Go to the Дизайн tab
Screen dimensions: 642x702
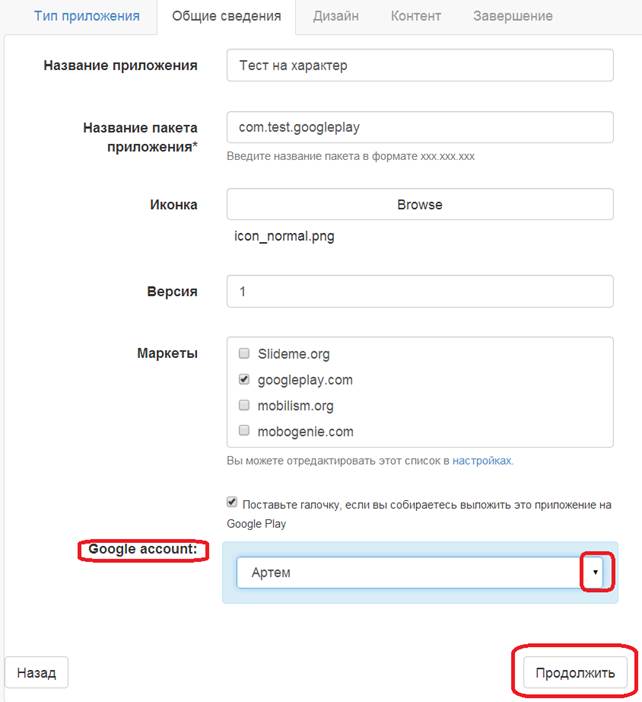pyautogui.click(x=337, y=16)
